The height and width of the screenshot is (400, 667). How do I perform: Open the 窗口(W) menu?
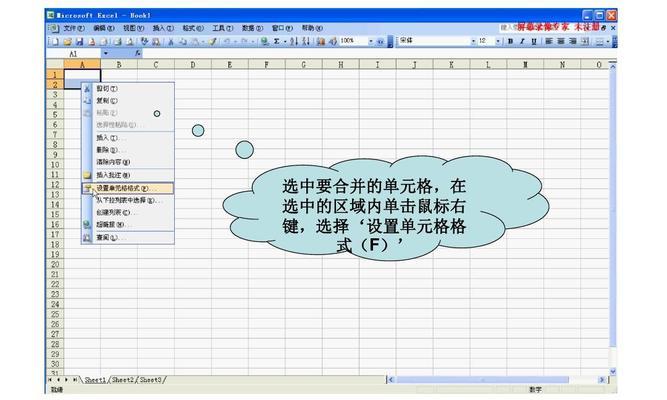[x=282, y=28]
